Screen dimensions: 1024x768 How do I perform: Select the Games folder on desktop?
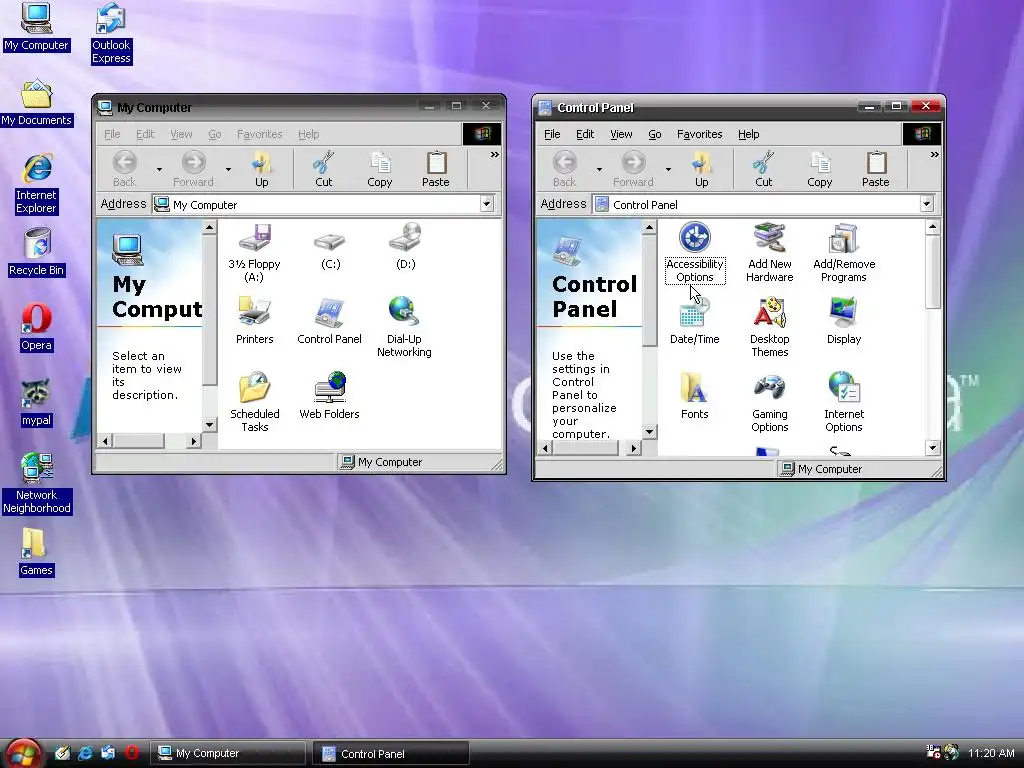tap(36, 553)
